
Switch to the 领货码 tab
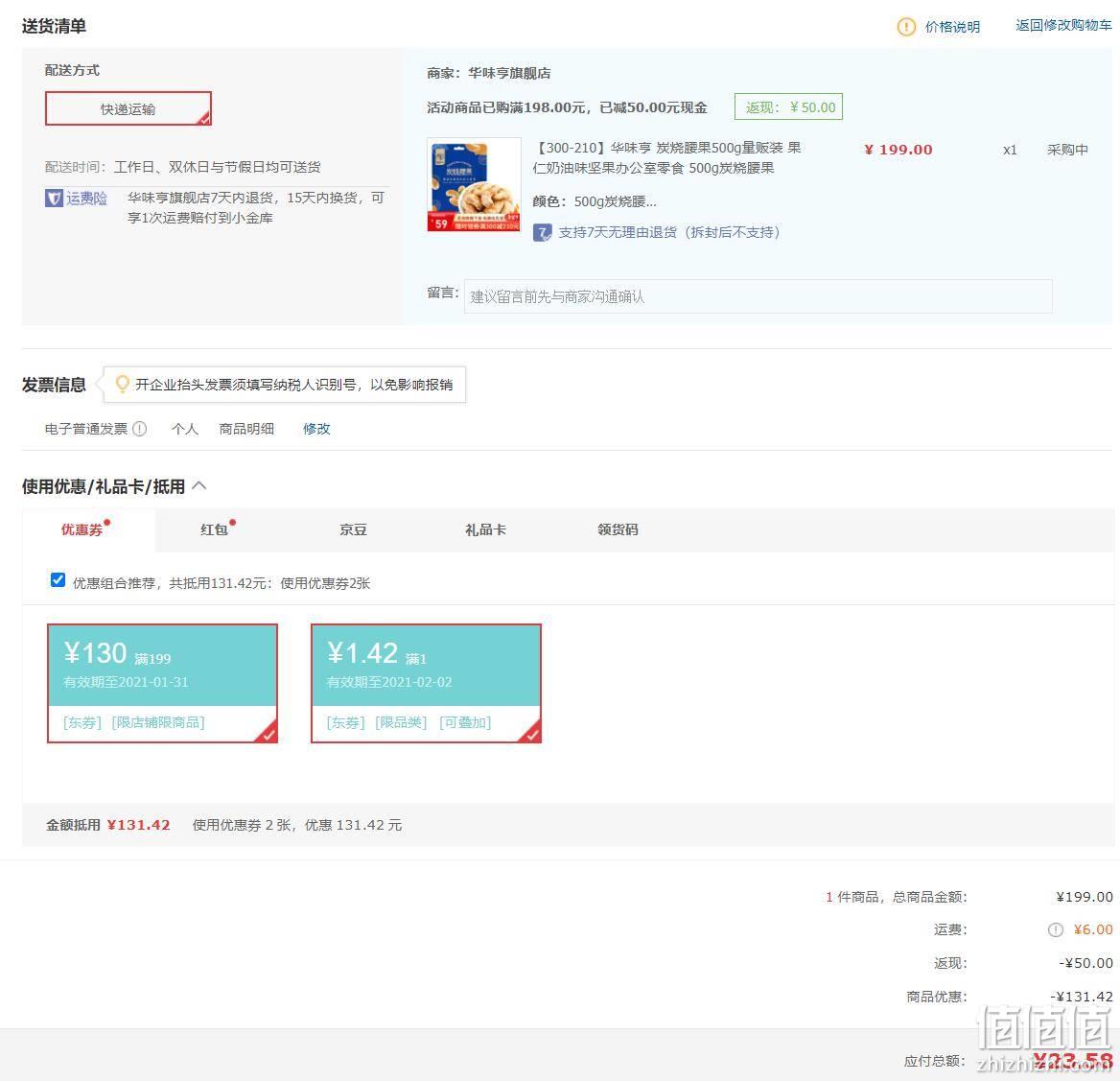click(618, 529)
